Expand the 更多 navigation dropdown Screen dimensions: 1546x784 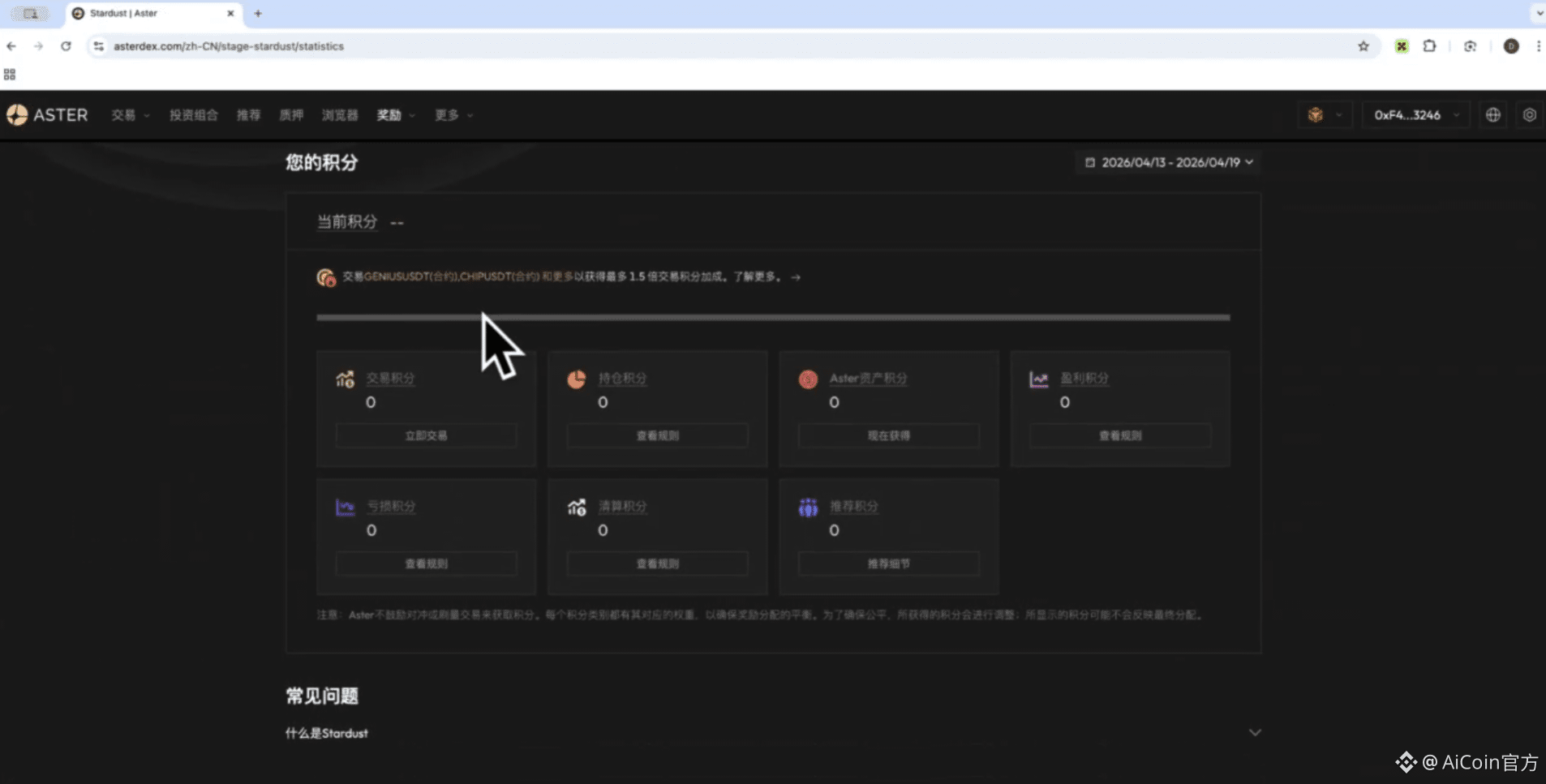tap(453, 115)
